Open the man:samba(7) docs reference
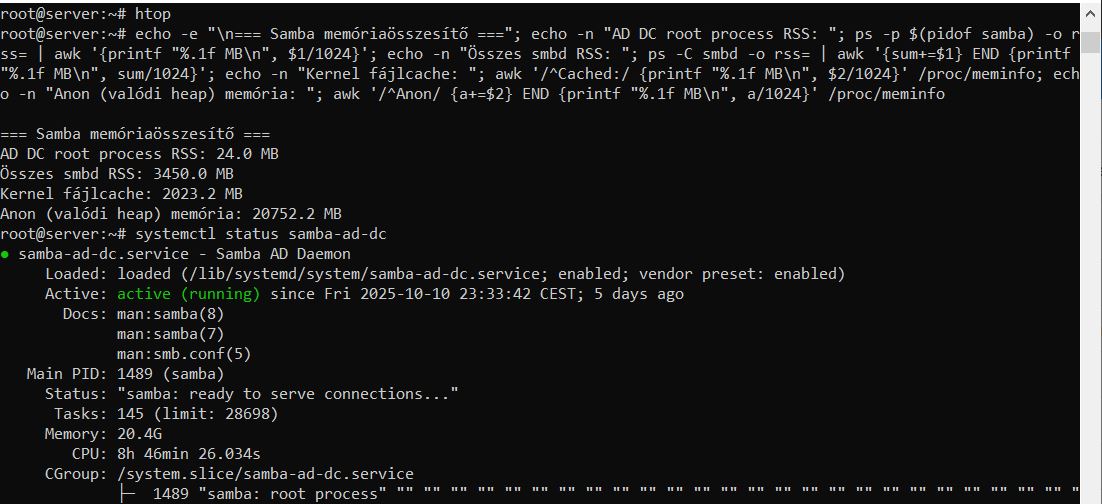 [x=166, y=334]
